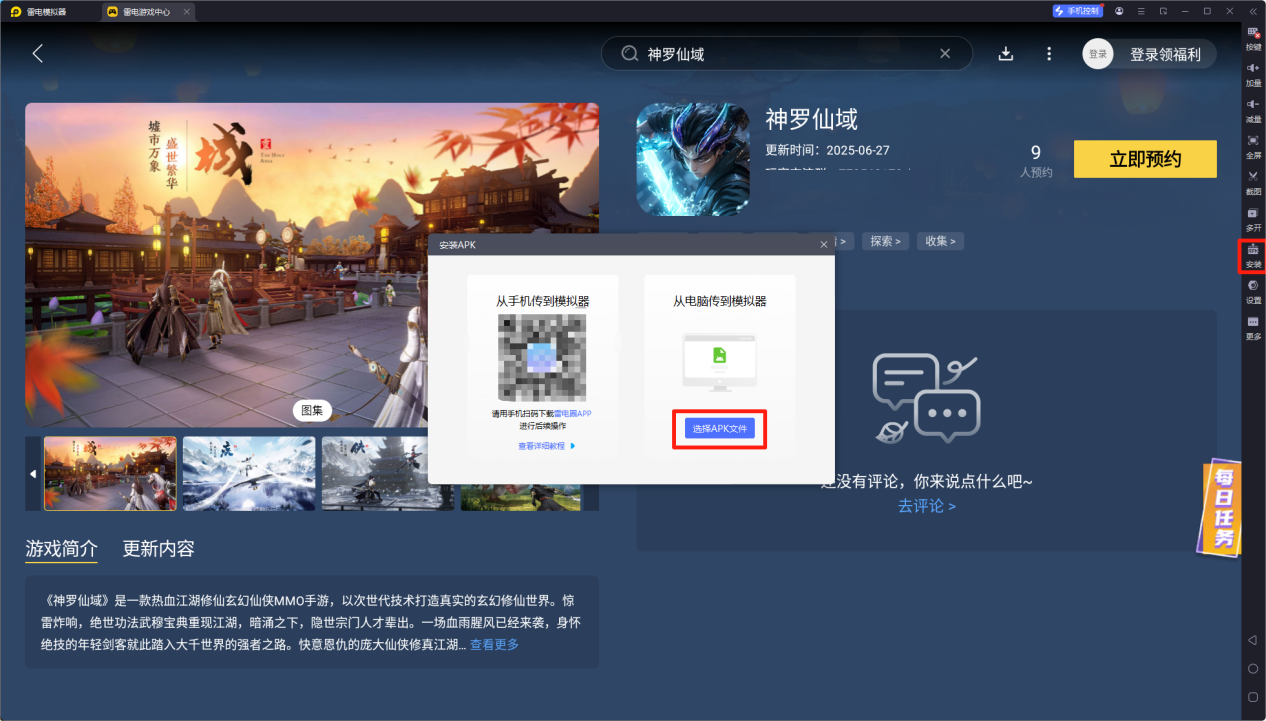1266x721 pixels.
Task: Click 减量 volume down in the sidebar
Action: pyautogui.click(x=1253, y=111)
